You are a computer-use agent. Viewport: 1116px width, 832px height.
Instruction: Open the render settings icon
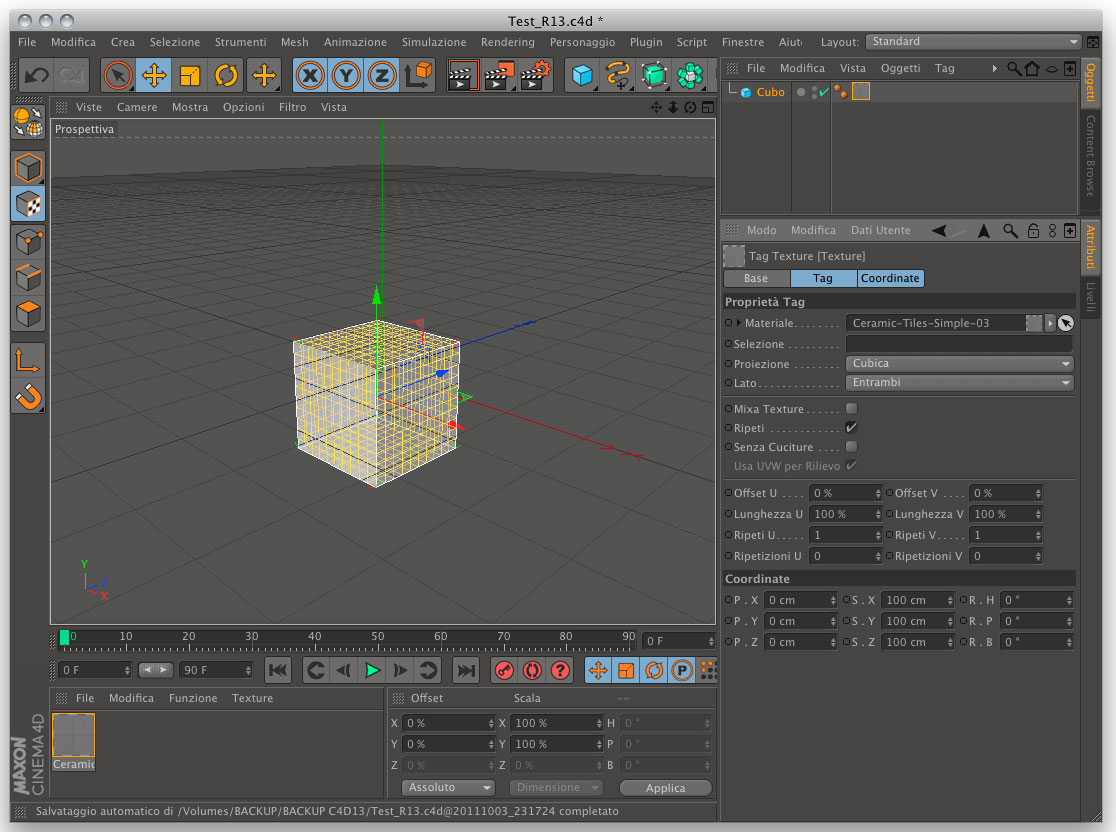[536, 76]
